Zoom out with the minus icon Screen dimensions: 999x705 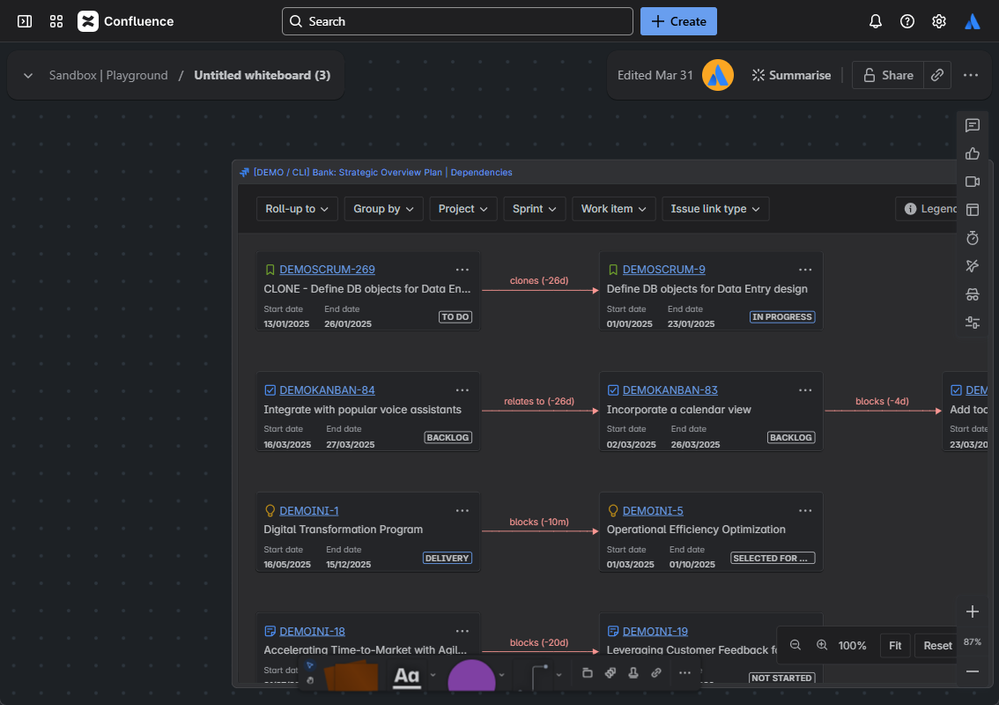point(972,671)
